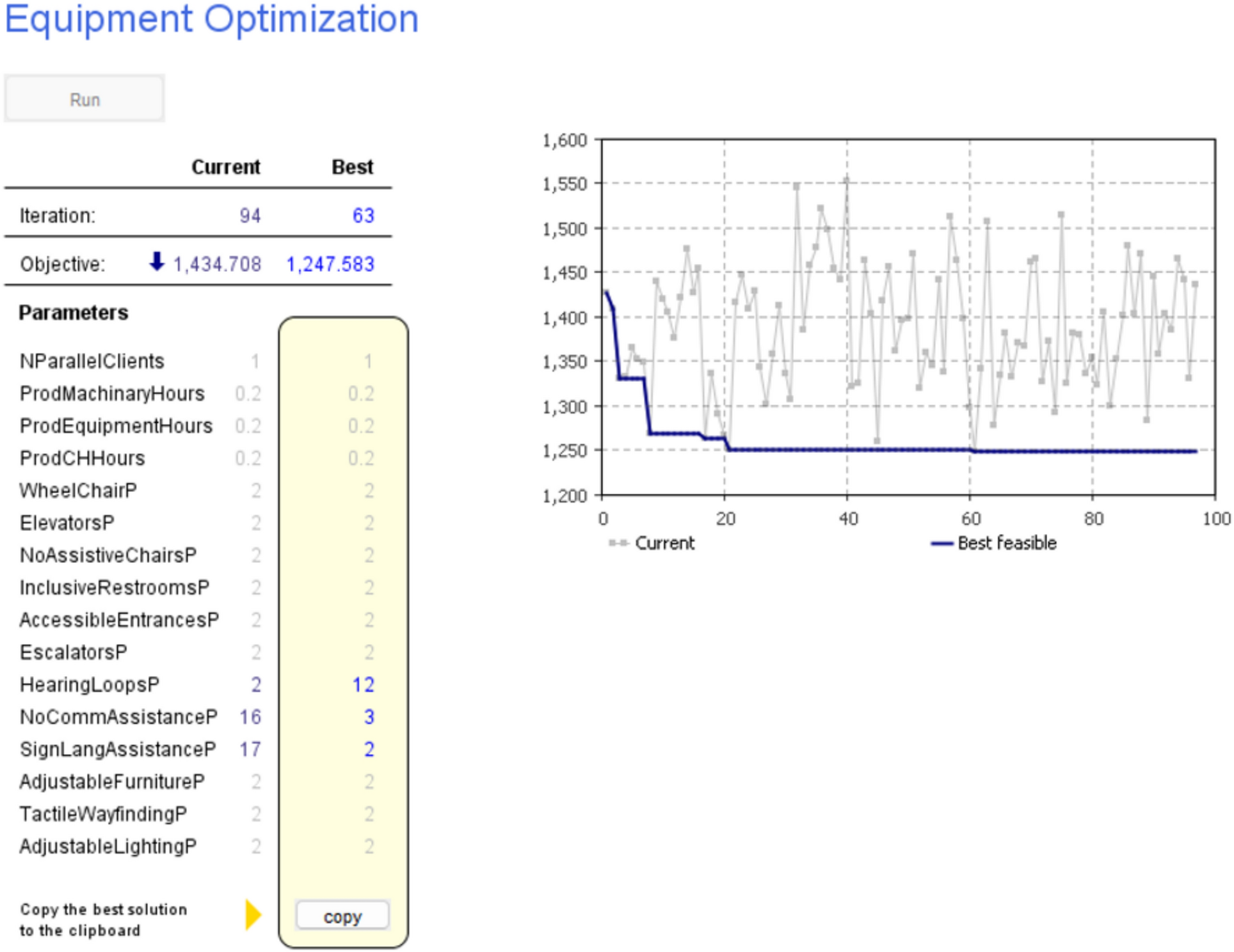Click HearingLoopsP best value 12
The height and width of the screenshot is (952, 1234).
tap(363, 685)
